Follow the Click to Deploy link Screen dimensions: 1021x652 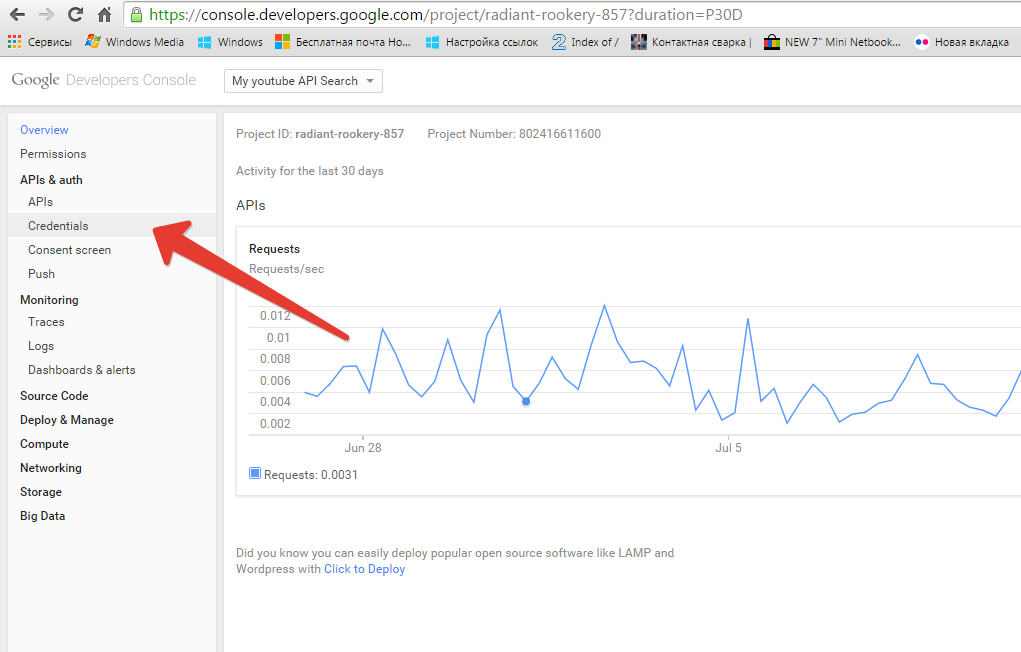click(x=365, y=569)
